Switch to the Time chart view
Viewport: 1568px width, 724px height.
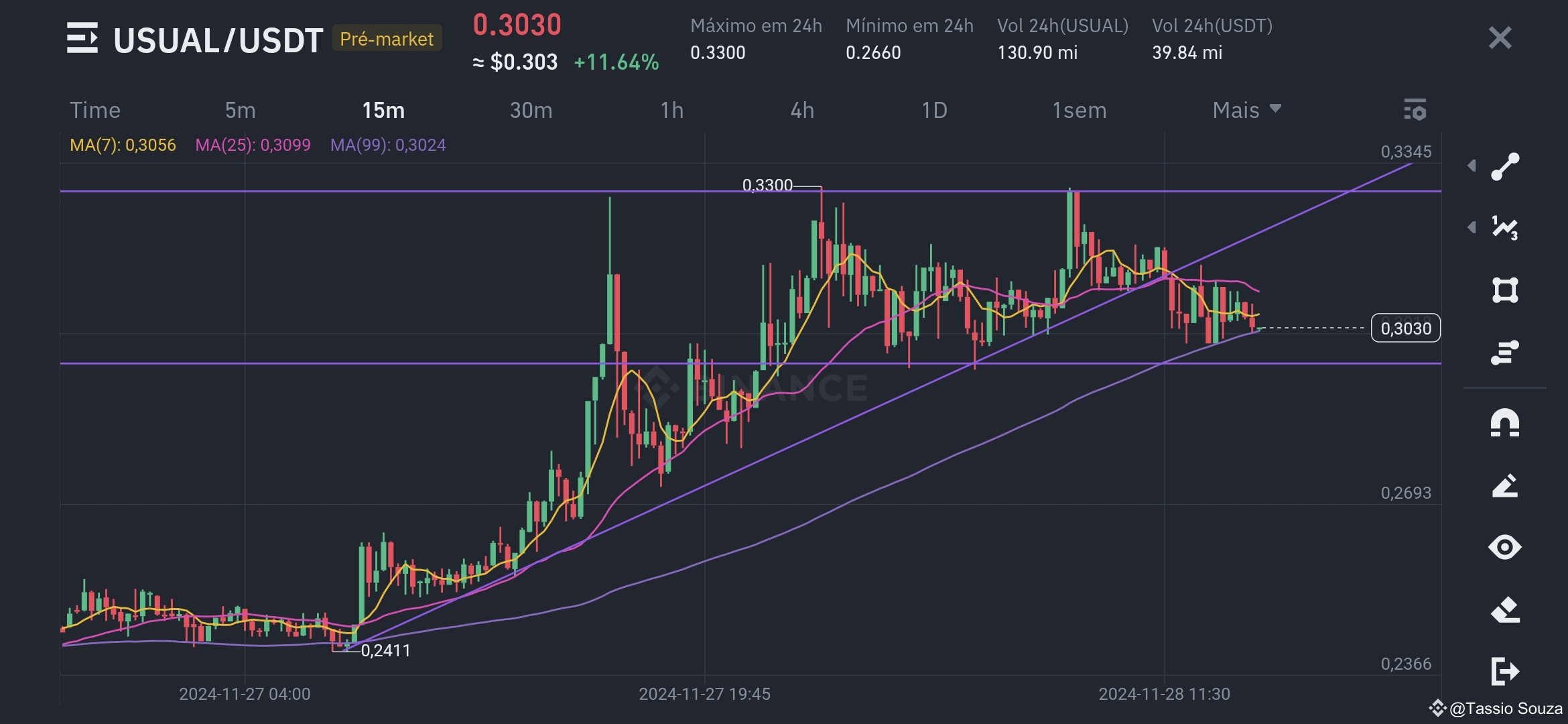click(95, 110)
